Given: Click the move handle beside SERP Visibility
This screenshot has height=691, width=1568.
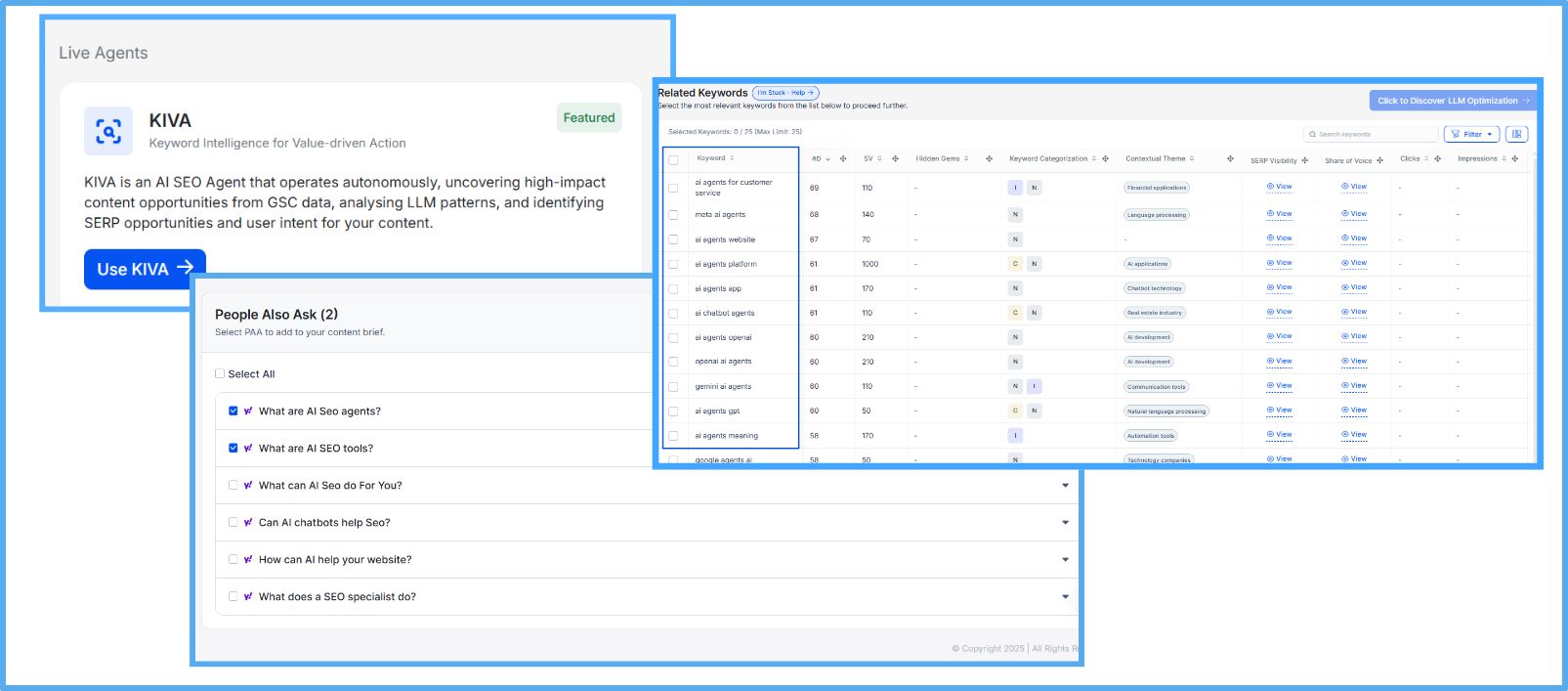Looking at the screenshot, I should pyautogui.click(x=1304, y=160).
